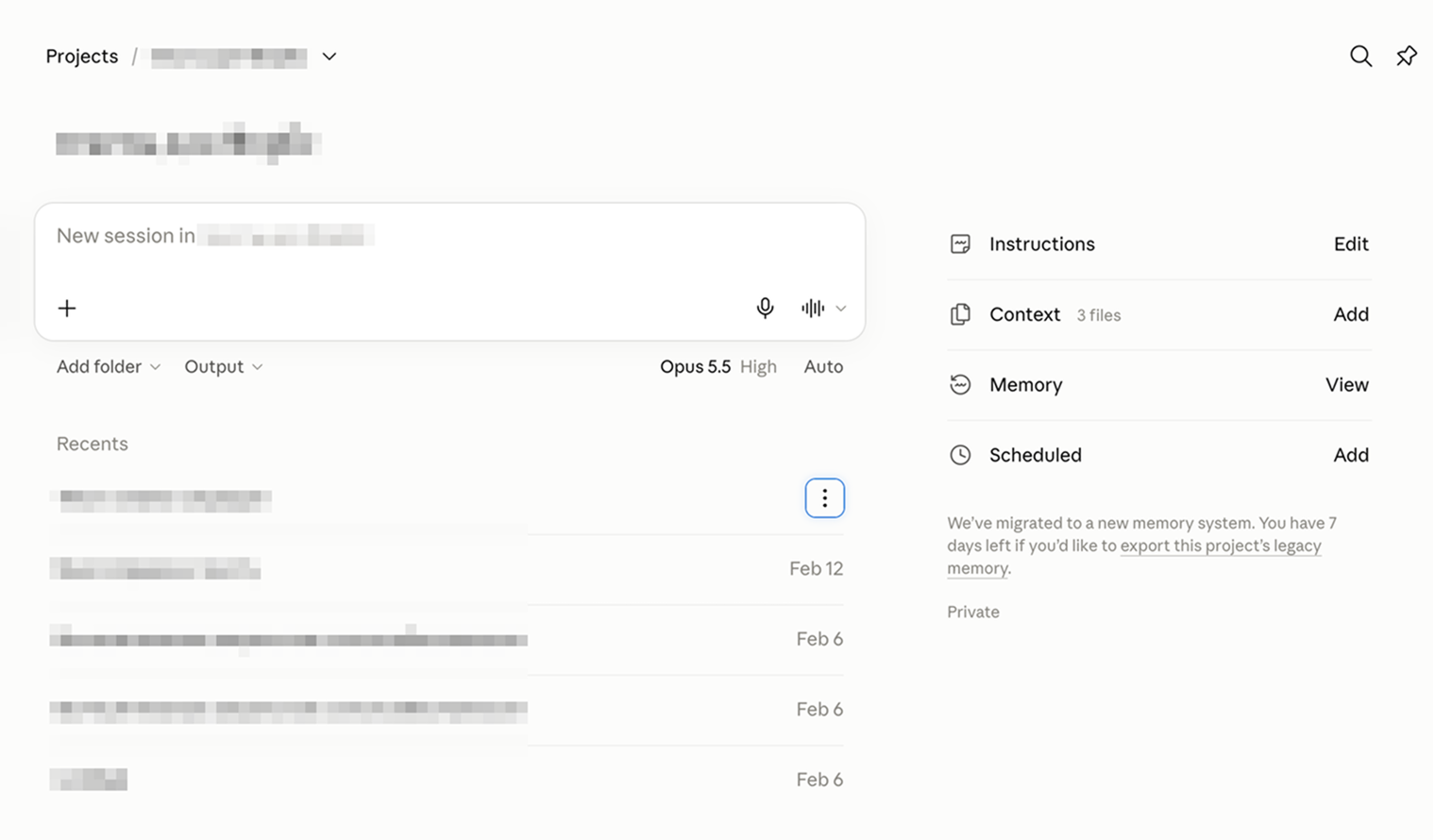The width and height of the screenshot is (1435, 840).
Task: Add a Scheduled task
Action: (1351, 455)
